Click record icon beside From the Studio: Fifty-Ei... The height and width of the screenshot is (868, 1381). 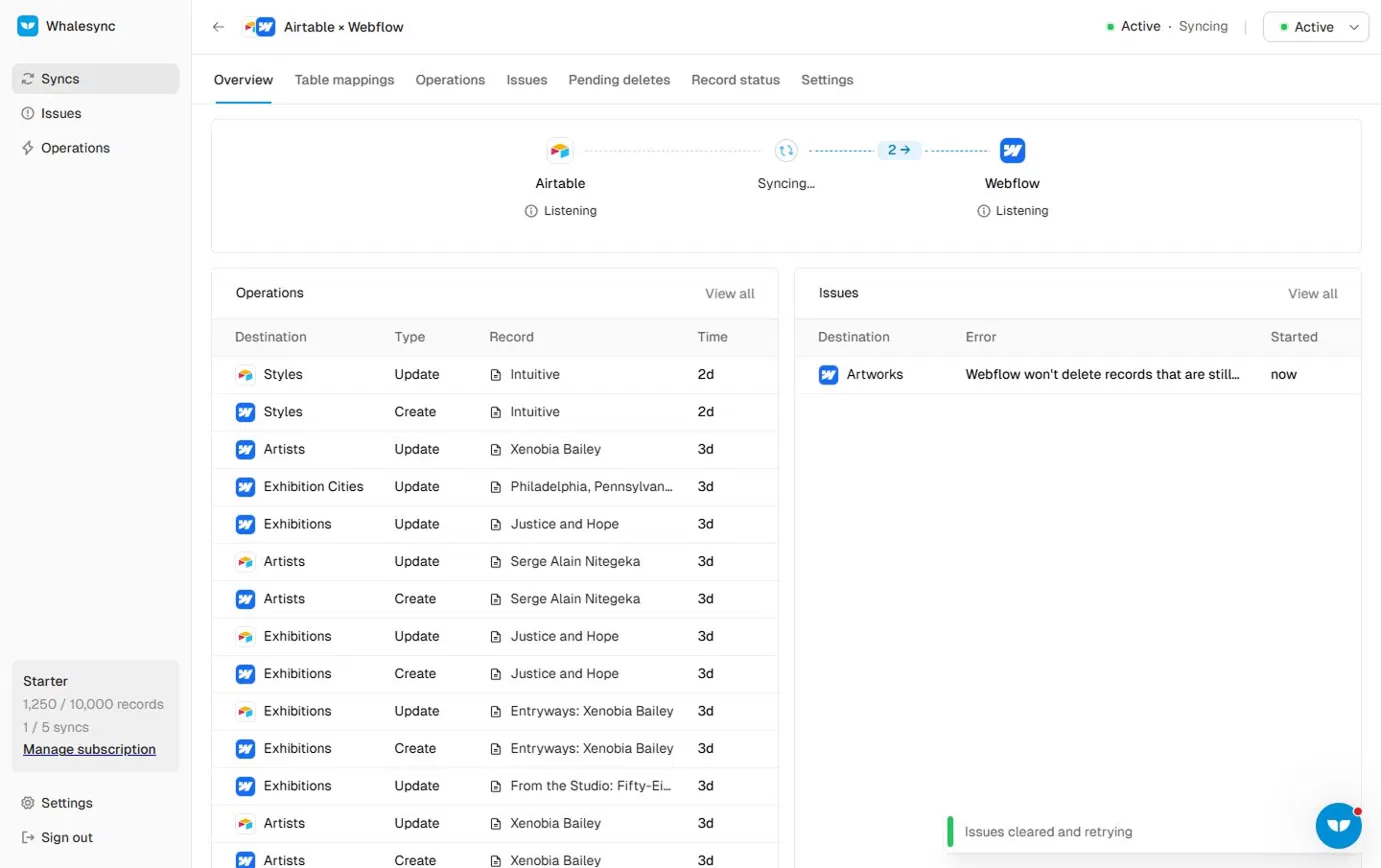point(496,786)
